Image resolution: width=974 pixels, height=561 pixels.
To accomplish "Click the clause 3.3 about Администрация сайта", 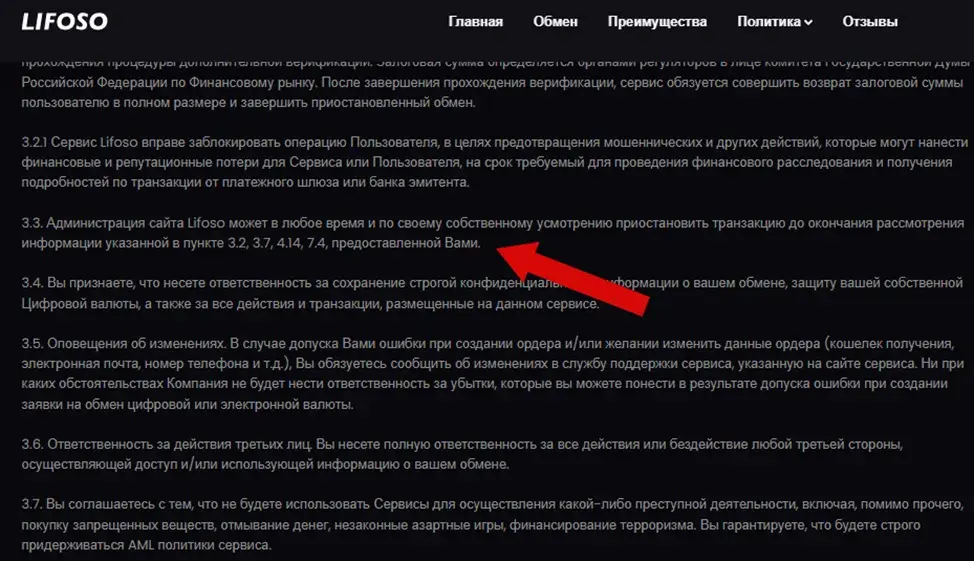I will (493, 233).
